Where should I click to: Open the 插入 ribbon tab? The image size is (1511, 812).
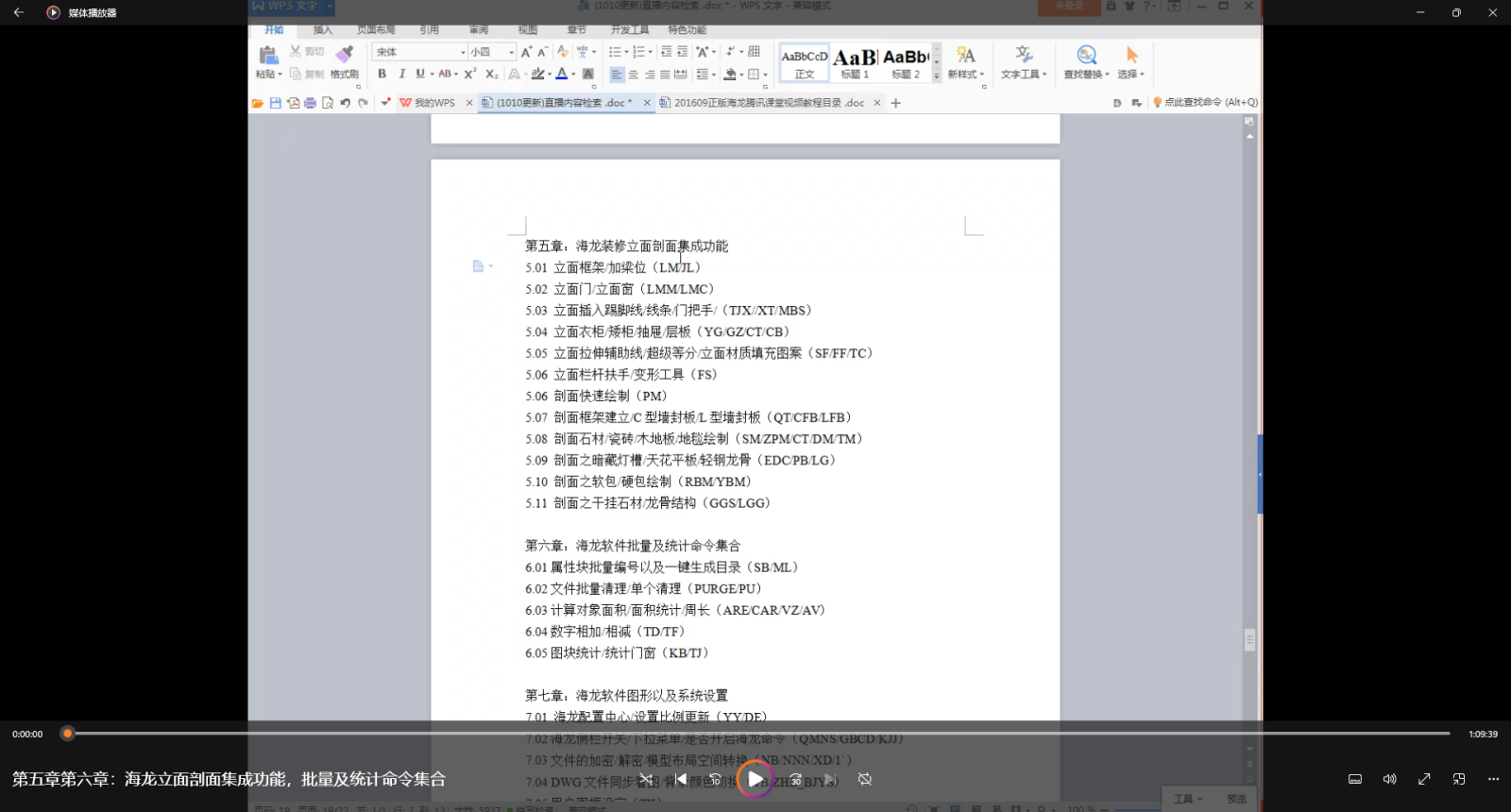(x=323, y=30)
